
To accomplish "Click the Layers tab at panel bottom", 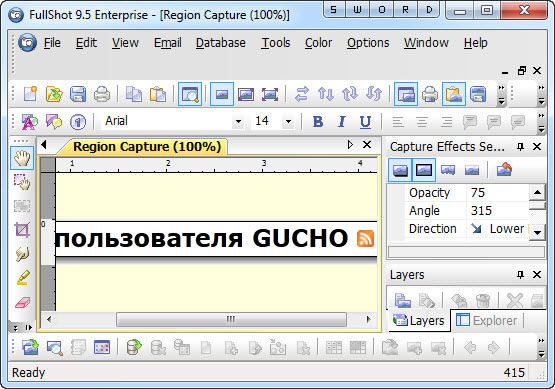I will tap(419, 320).
